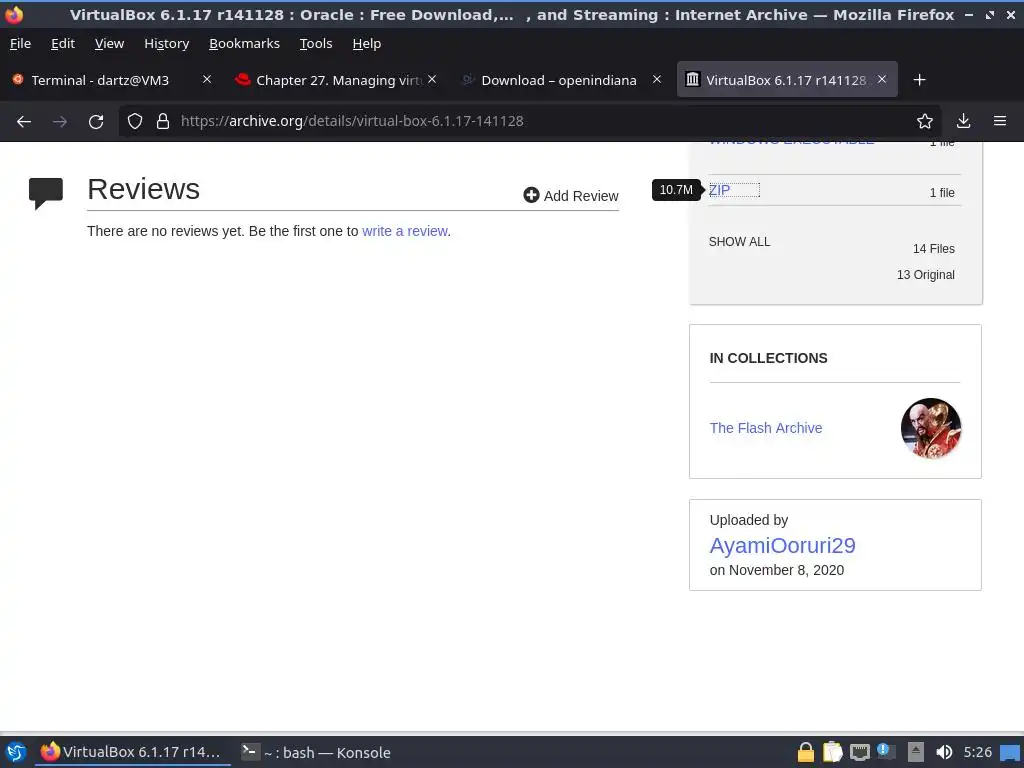The image size is (1024, 768).
Task: Go back to the previous page
Action: pos(24,121)
